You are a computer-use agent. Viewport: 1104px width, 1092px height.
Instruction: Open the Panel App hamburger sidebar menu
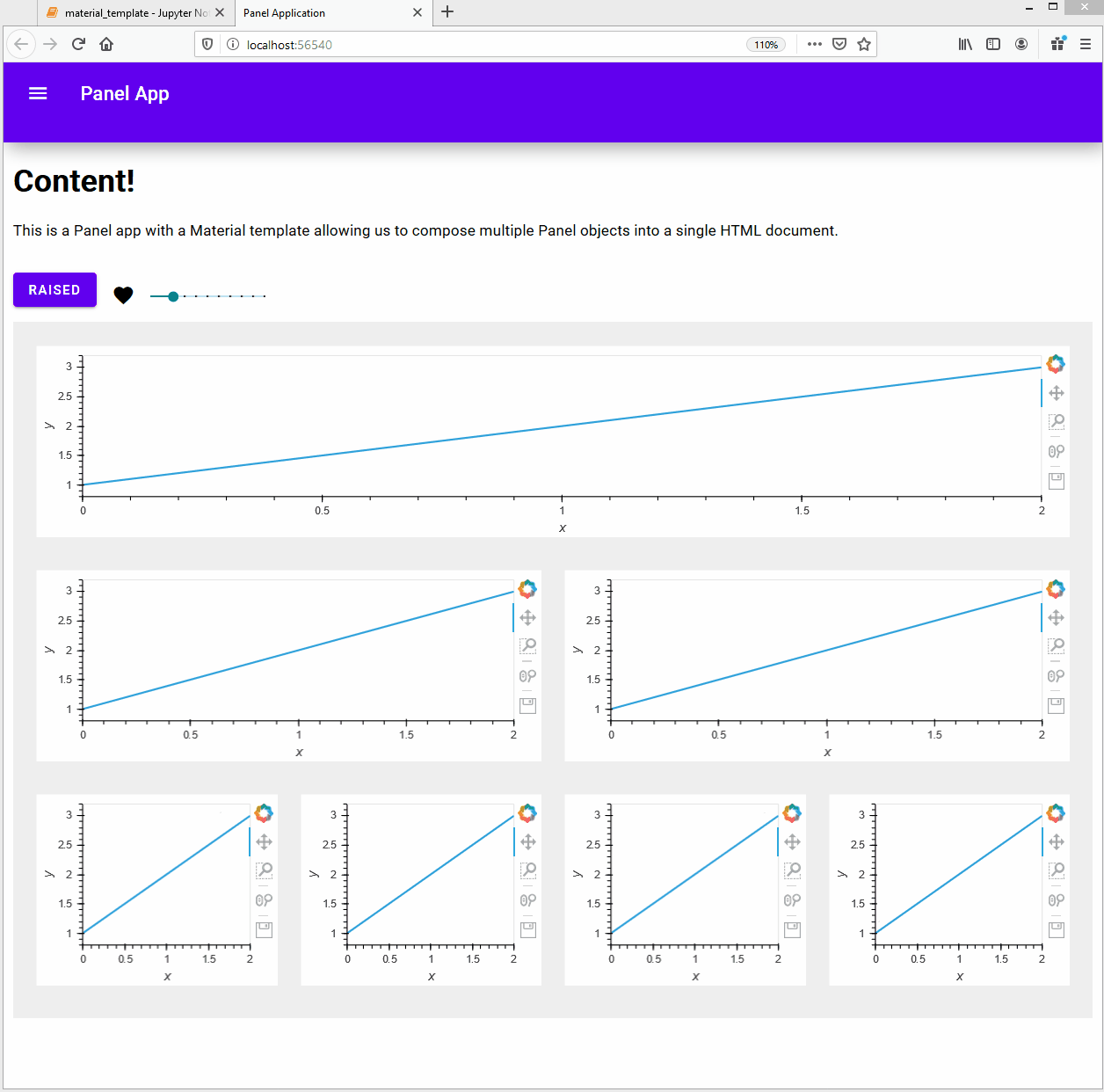point(38,93)
